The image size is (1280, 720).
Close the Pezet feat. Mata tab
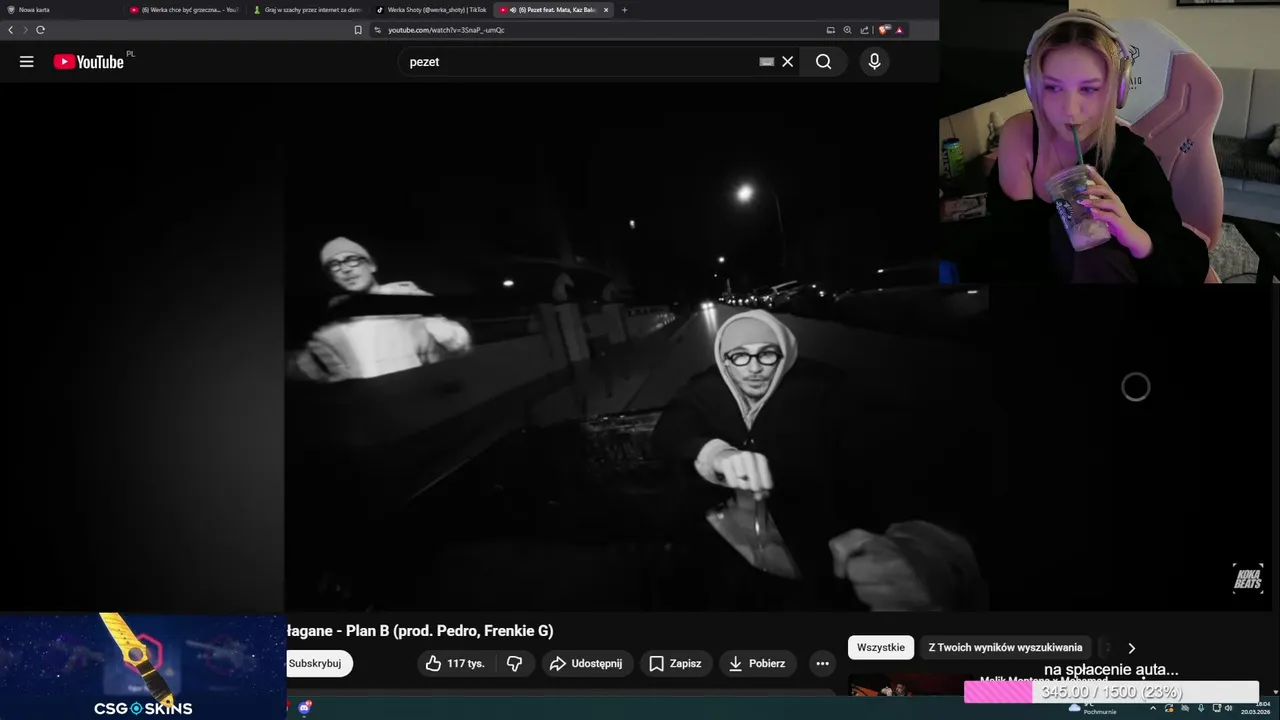coord(605,9)
